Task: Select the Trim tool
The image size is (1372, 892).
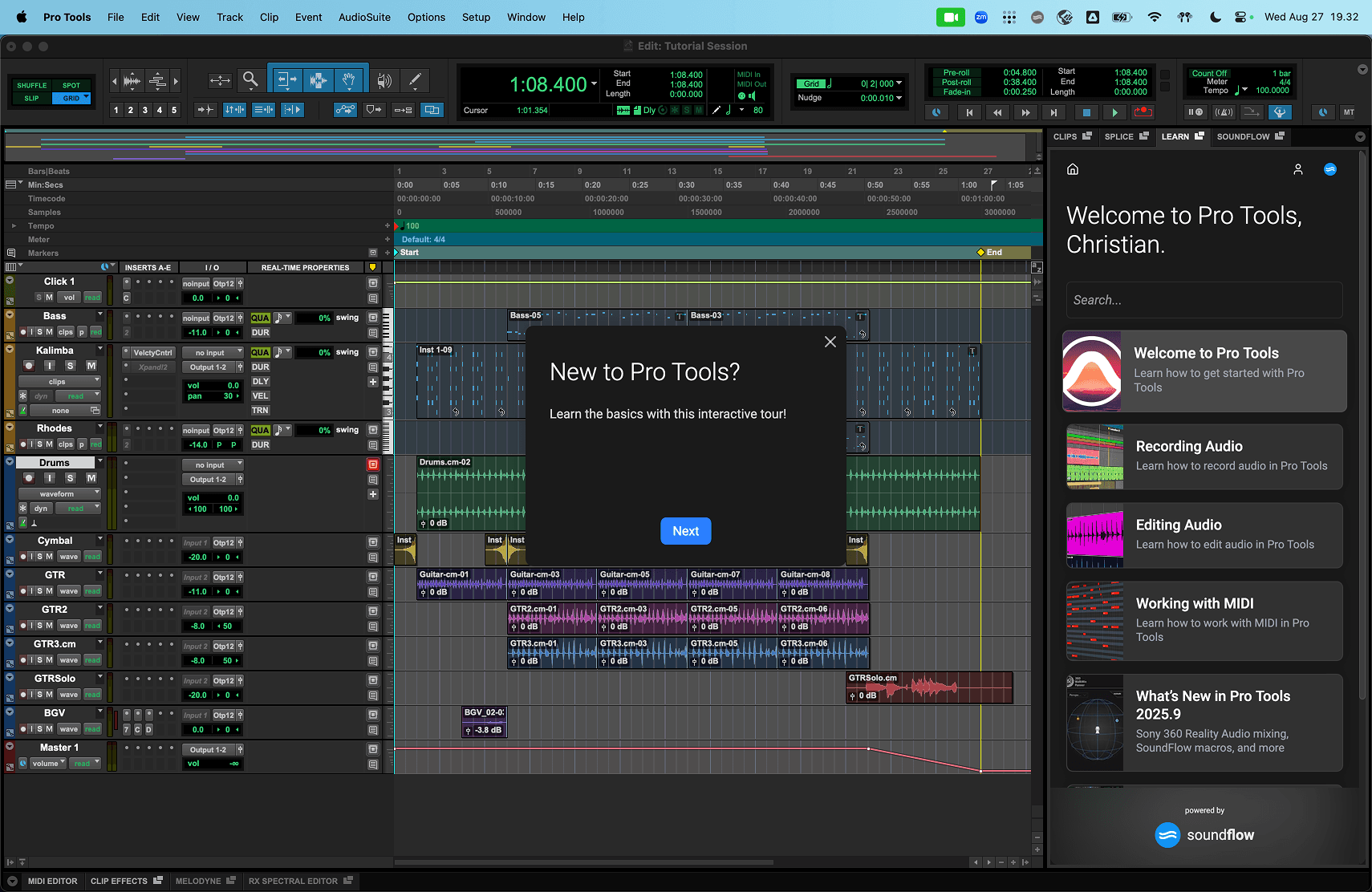Action: 286,79
